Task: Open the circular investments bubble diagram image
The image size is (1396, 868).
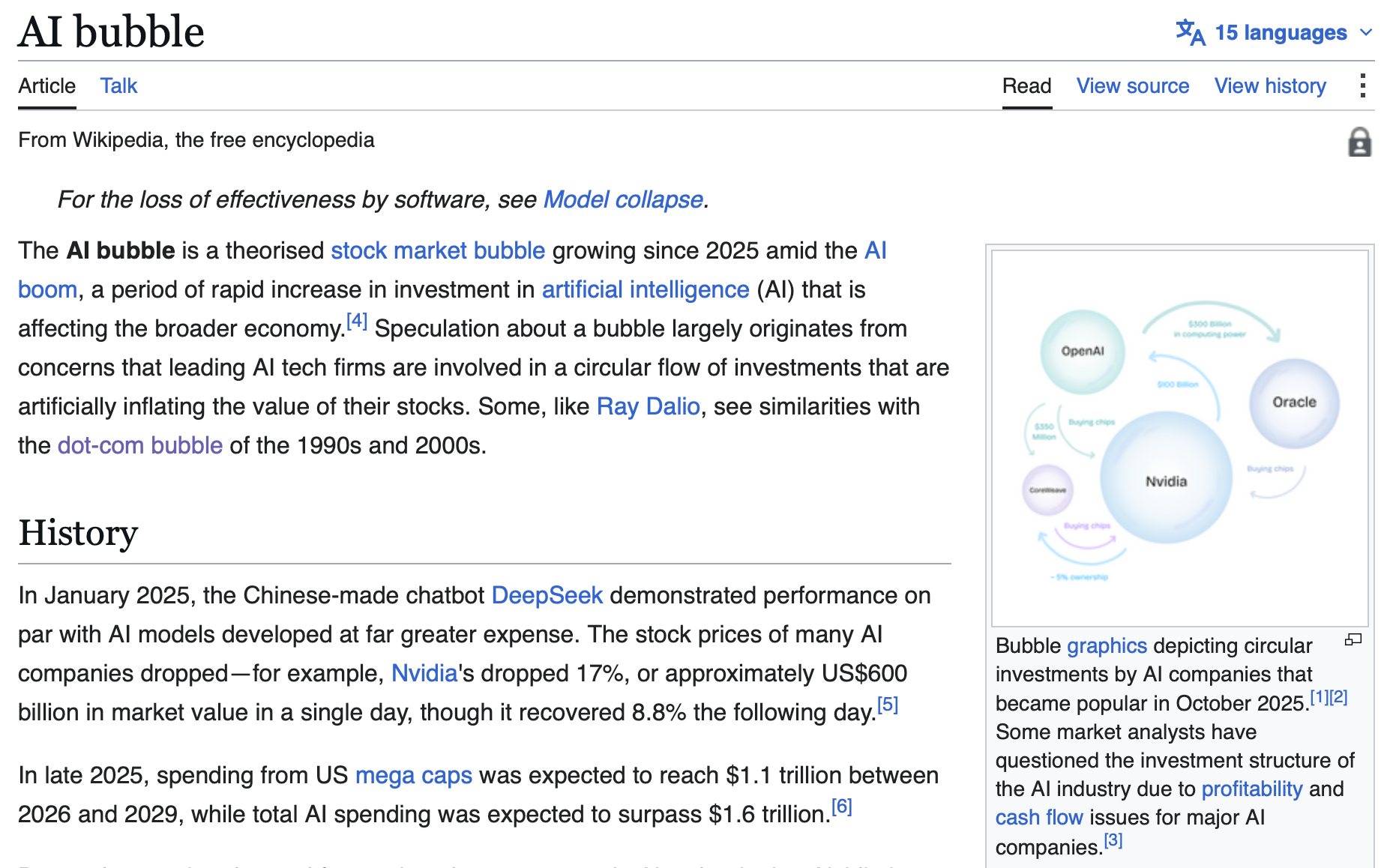Action: 1180,438
